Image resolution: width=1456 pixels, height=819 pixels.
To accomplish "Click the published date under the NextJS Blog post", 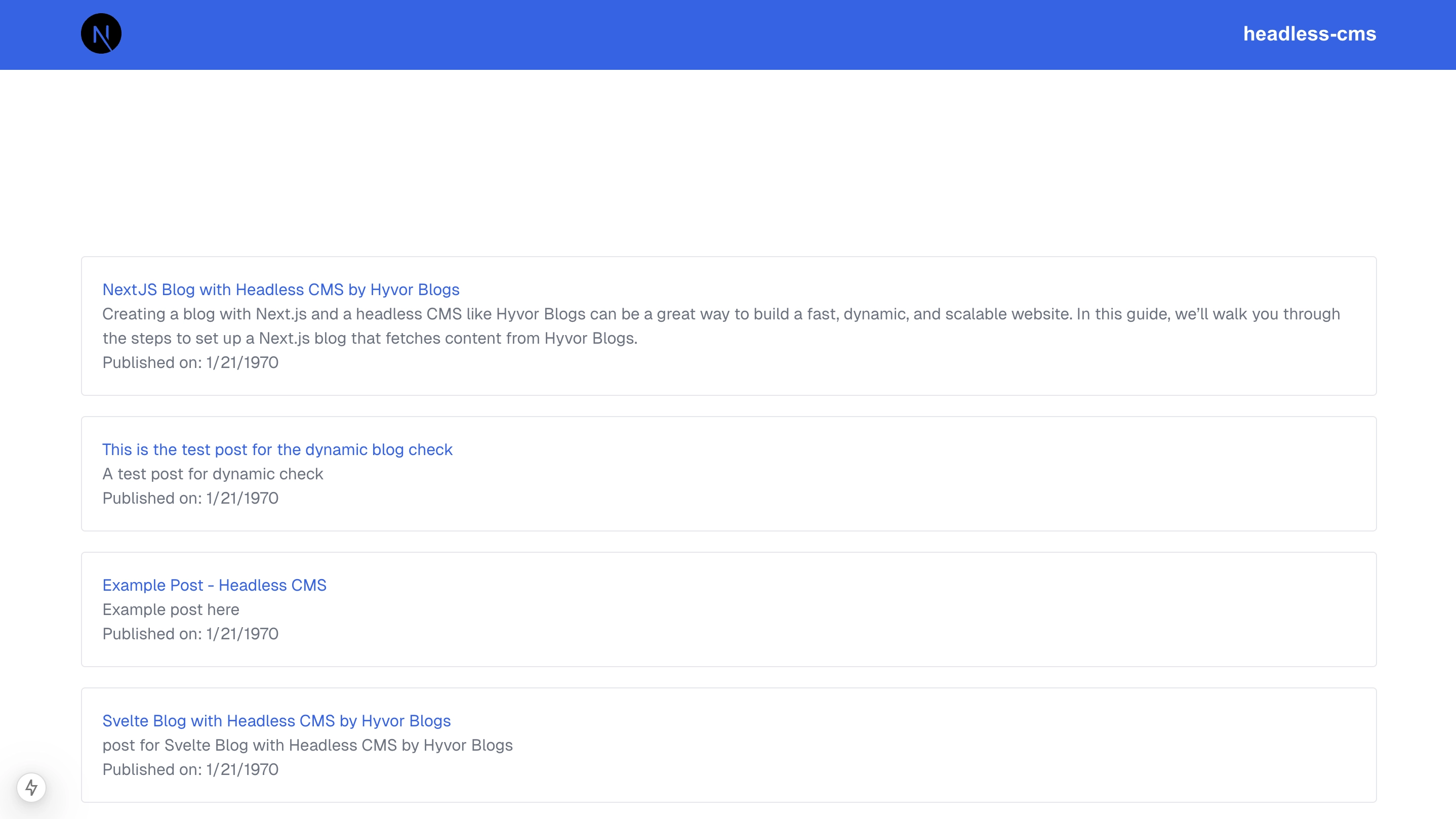I will (190, 362).
